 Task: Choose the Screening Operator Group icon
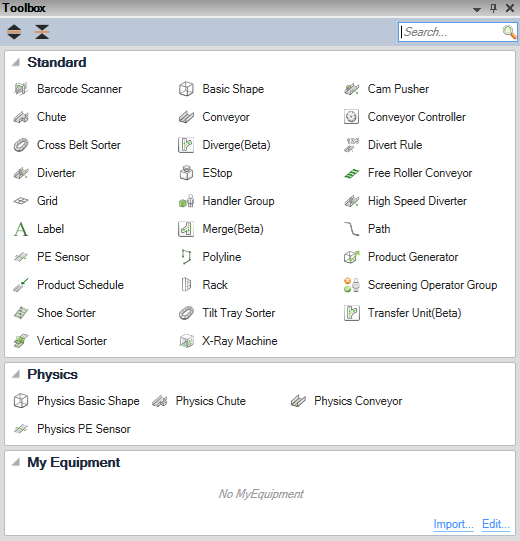pos(352,285)
